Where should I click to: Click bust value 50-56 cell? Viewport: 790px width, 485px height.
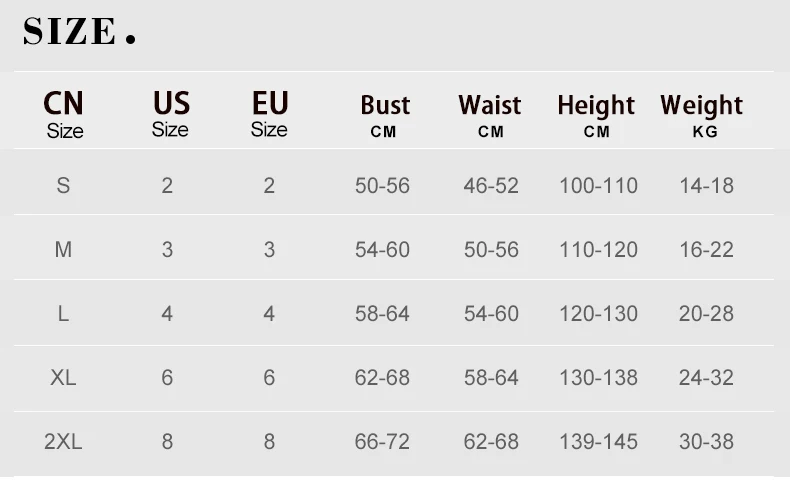[x=383, y=185]
